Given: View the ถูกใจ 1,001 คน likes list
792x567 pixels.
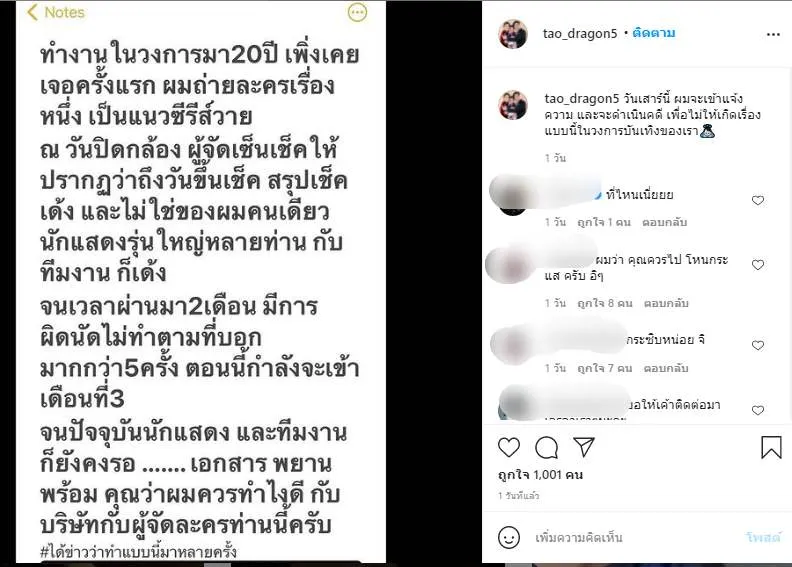Looking at the screenshot, I should (540, 475).
